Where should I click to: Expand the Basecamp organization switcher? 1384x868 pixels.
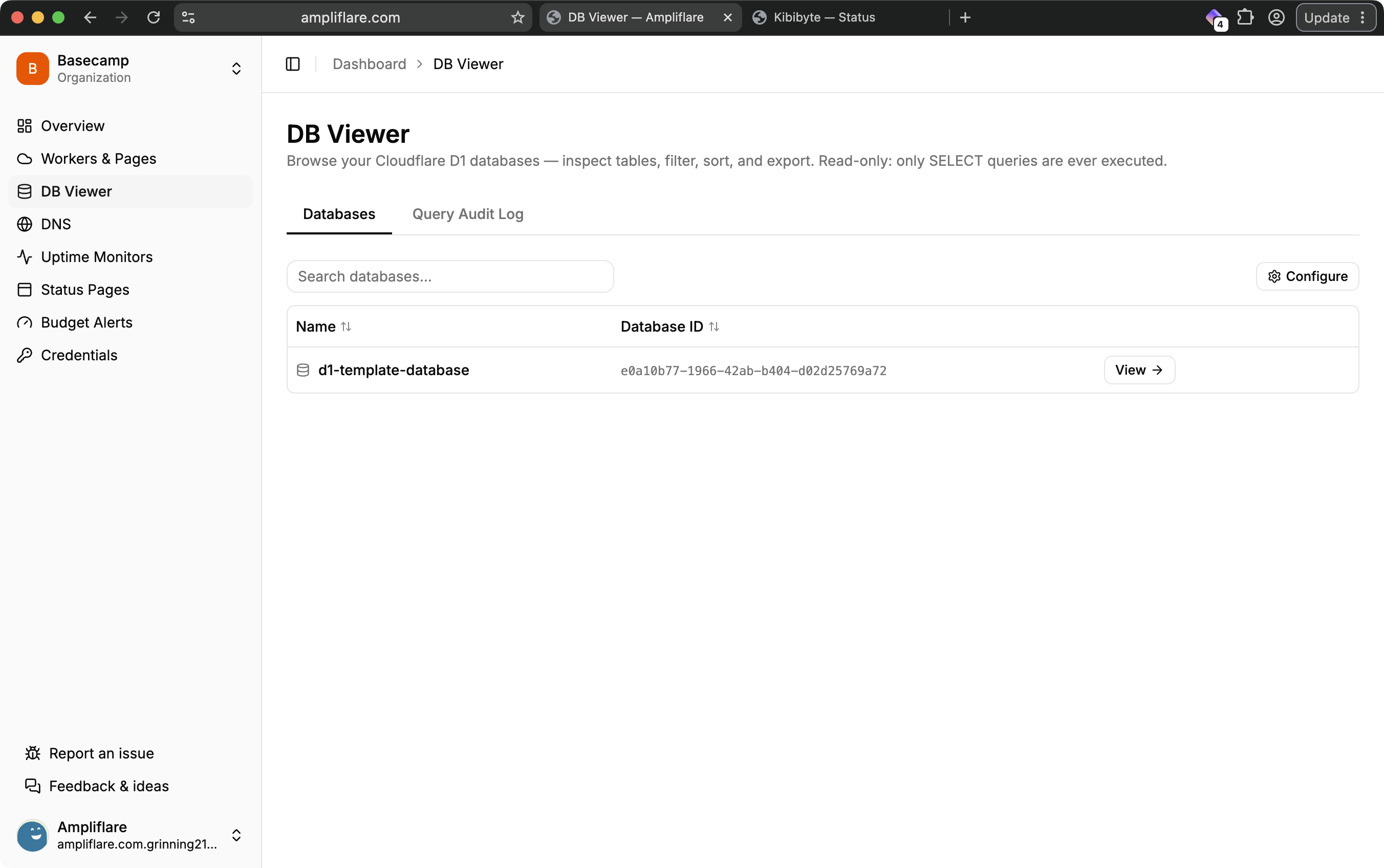pos(236,68)
